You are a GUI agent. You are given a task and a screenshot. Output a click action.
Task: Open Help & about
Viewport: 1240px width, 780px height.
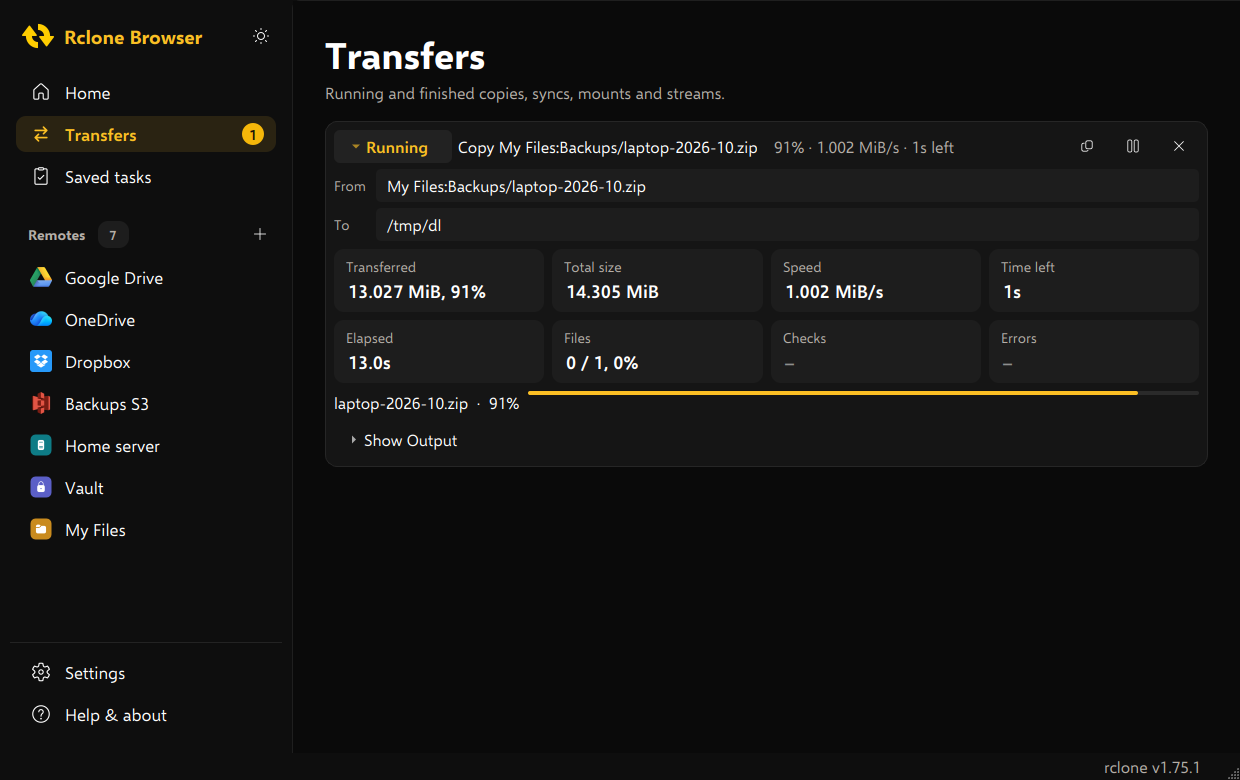click(x=146, y=715)
